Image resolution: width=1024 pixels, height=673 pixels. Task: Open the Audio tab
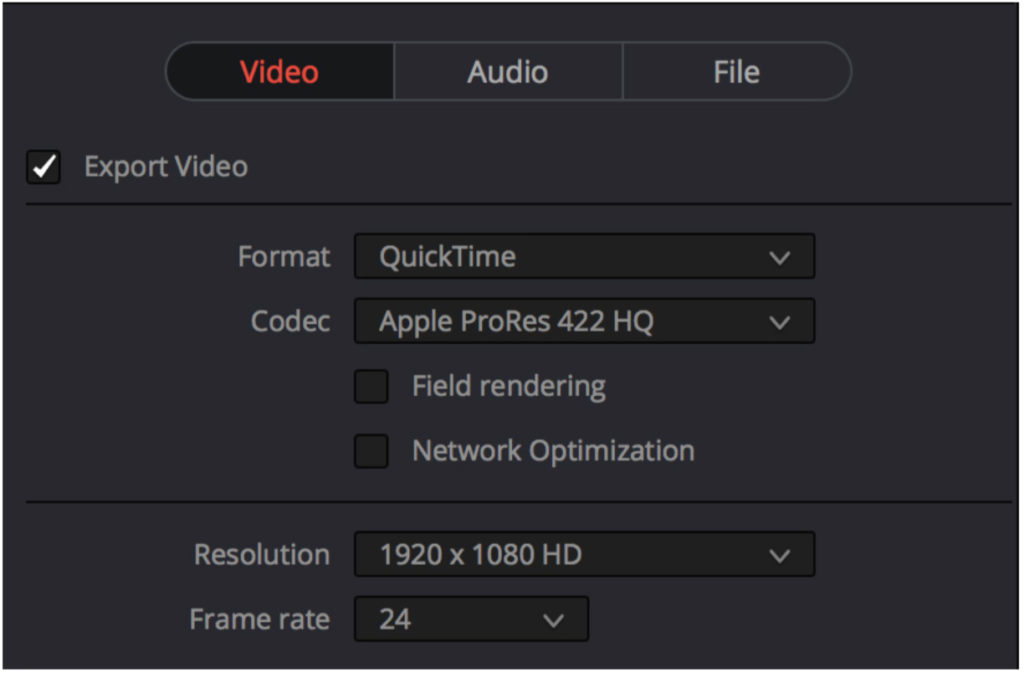(508, 71)
